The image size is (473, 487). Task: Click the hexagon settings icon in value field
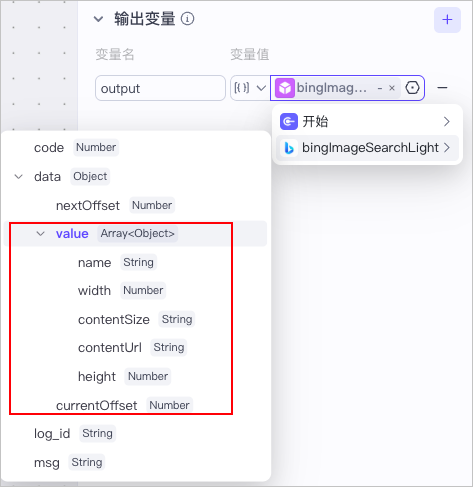pos(412,88)
